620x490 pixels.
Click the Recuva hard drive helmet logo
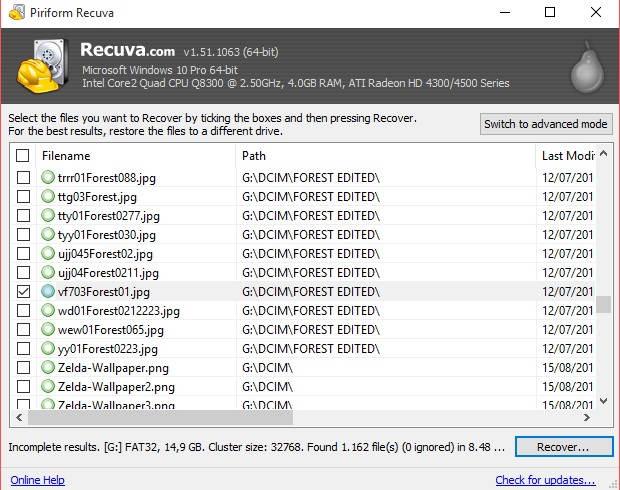pos(41,66)
